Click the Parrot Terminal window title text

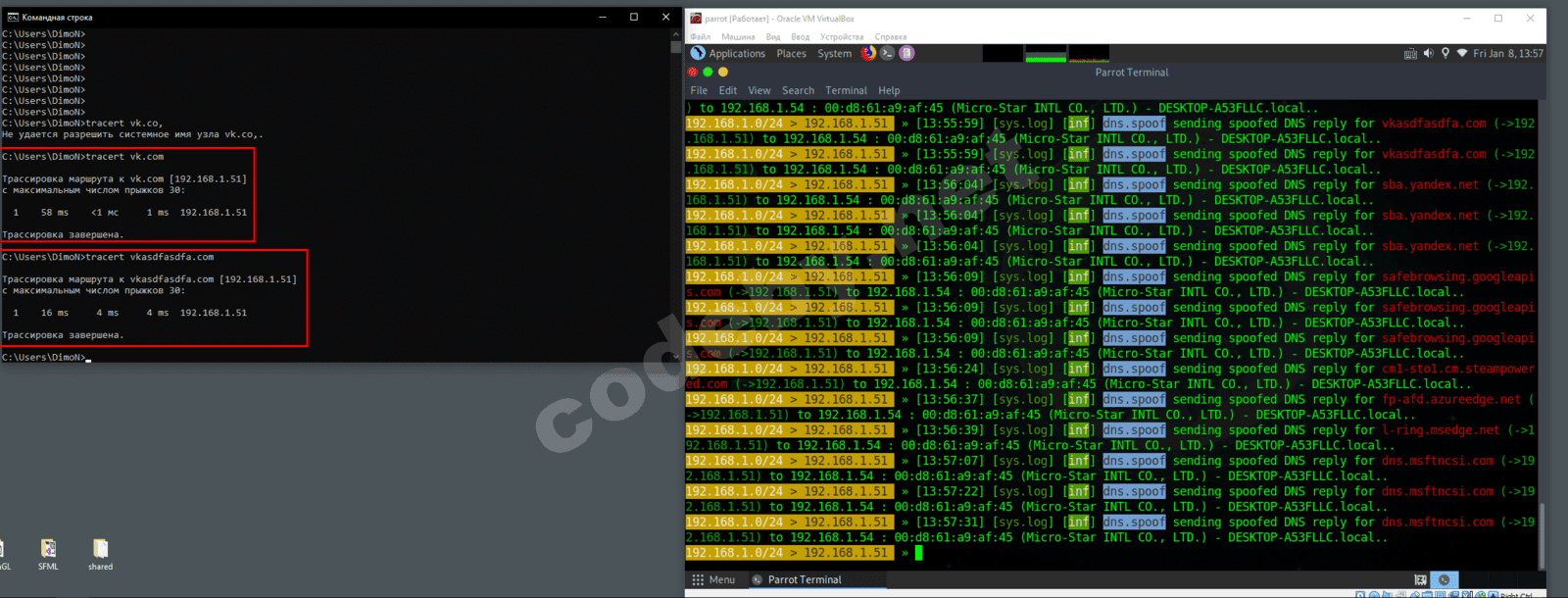point(1132,73)
